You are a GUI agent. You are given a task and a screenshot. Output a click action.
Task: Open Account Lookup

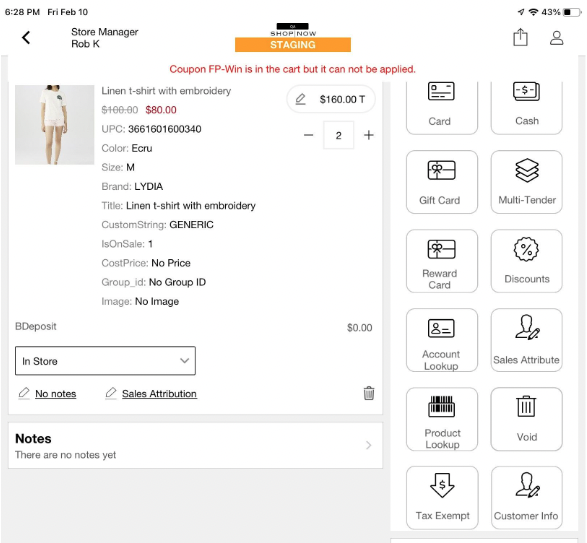(442, 340)
